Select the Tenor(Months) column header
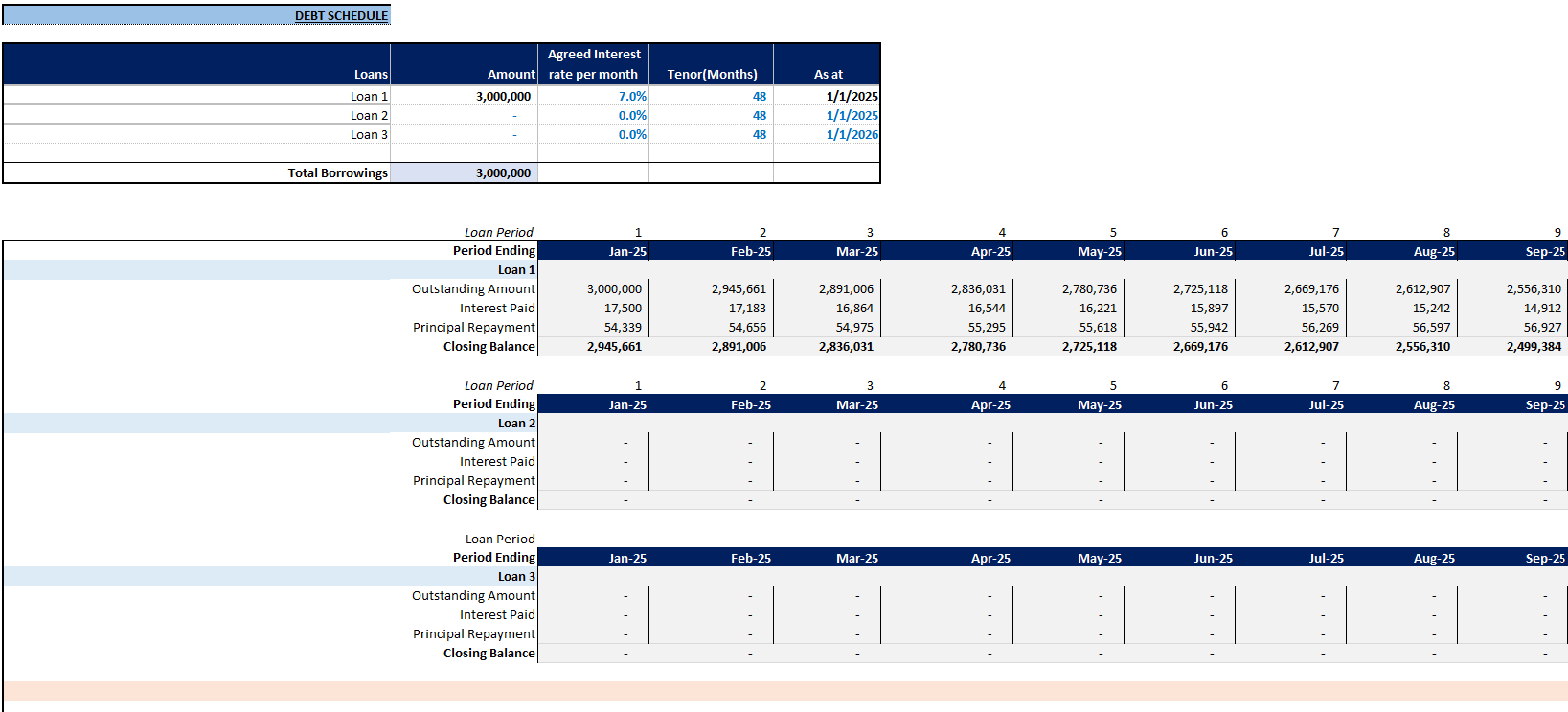The width and height of the screenshot is (1568, 712). [x=712, y=74]
